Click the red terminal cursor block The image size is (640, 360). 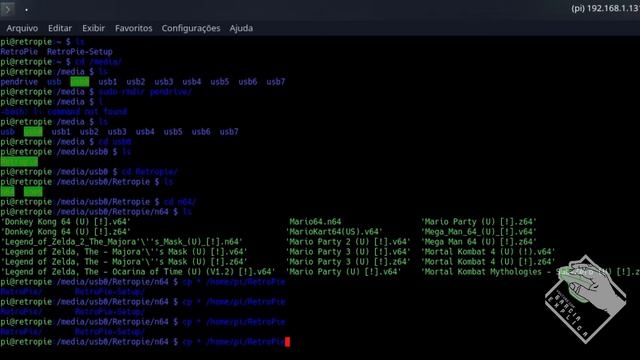[x=287, y=342]
